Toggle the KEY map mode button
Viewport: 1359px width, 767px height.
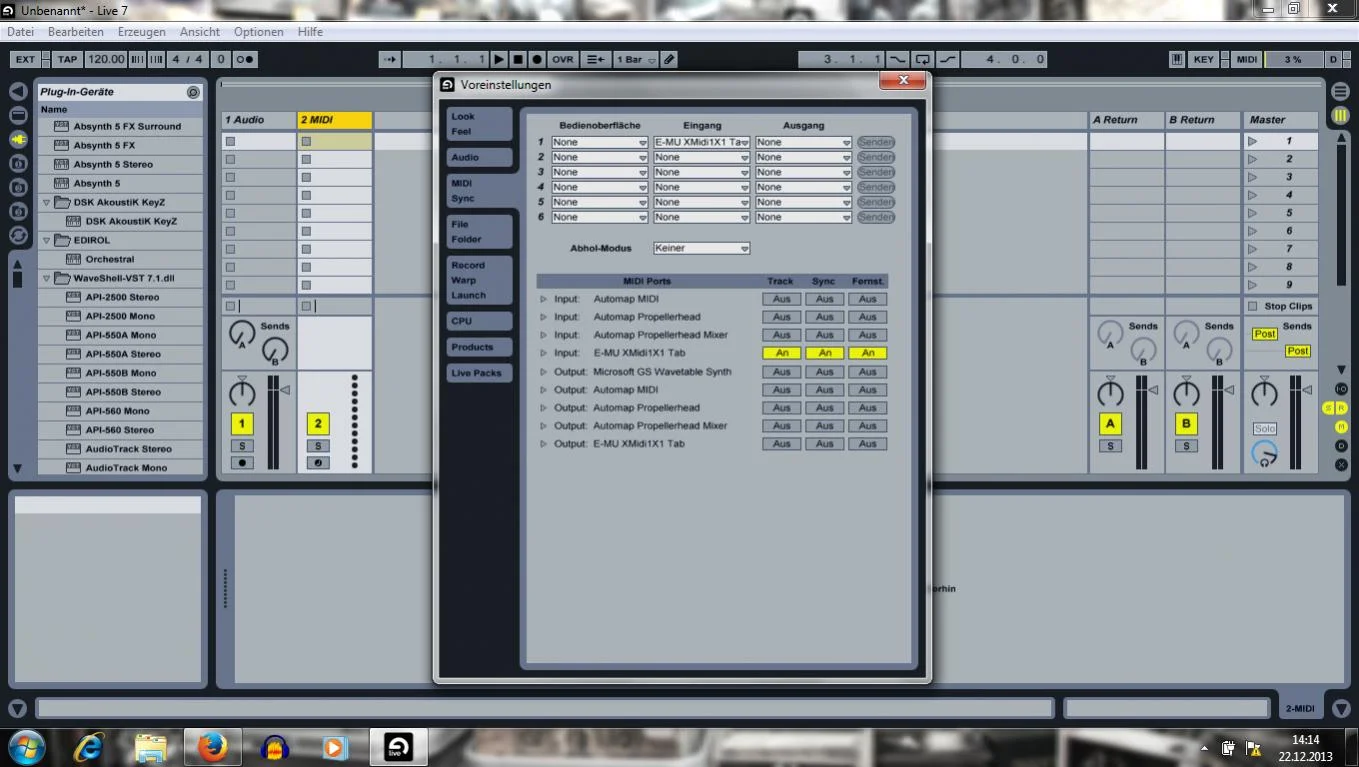pyautogui.click(x=1204, y=59)
